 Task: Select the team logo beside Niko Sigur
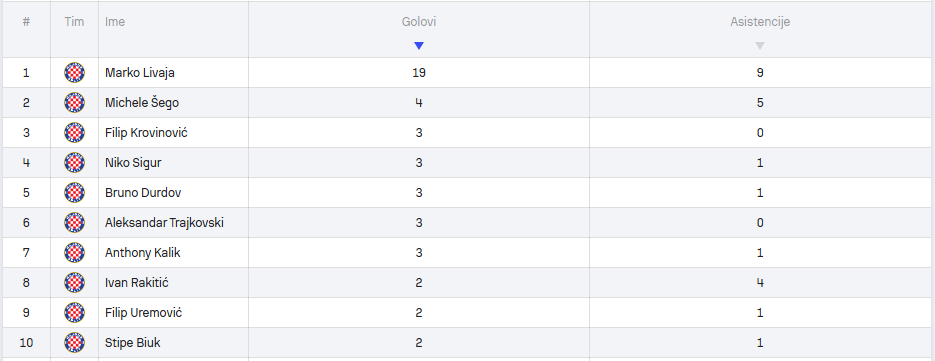[75, 163]
